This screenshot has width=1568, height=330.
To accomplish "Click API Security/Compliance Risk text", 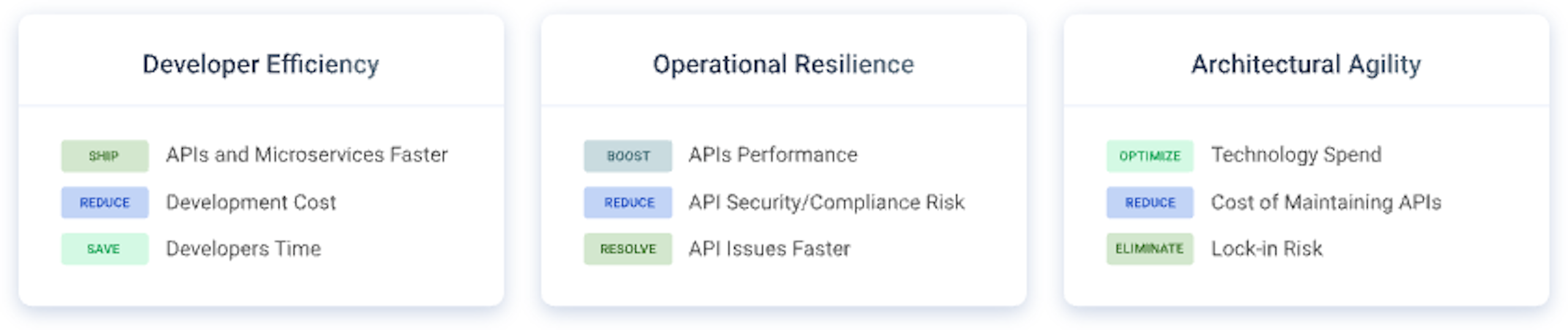I will 827,203.
